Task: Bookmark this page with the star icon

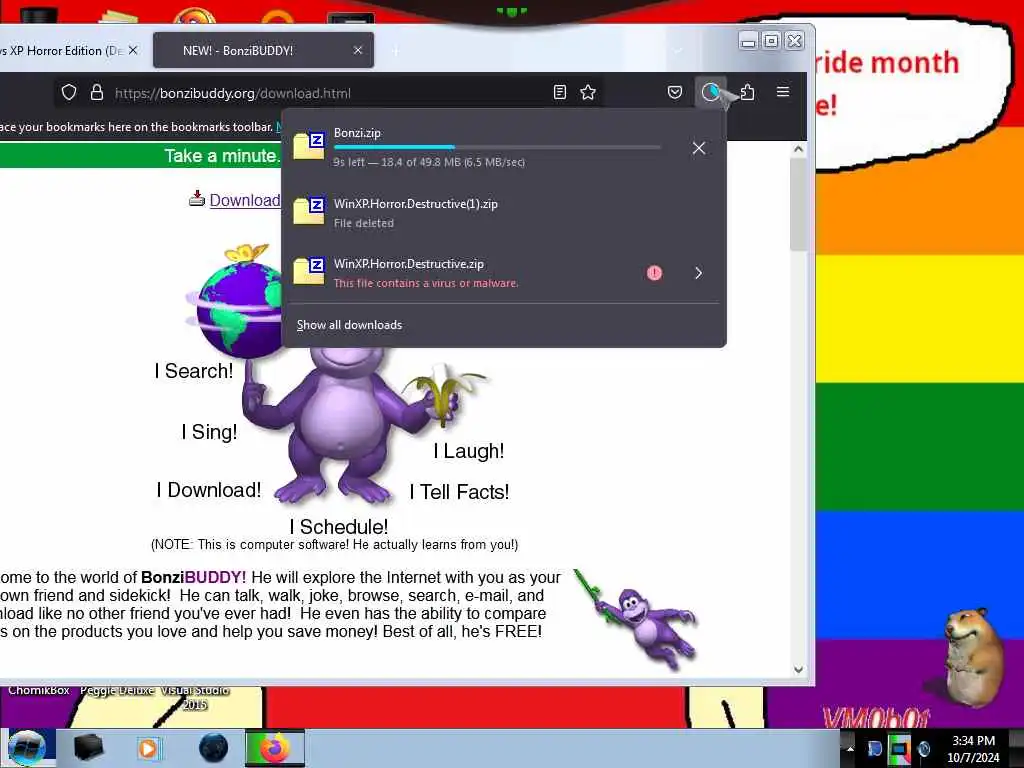Action: [x=588, y=92]
